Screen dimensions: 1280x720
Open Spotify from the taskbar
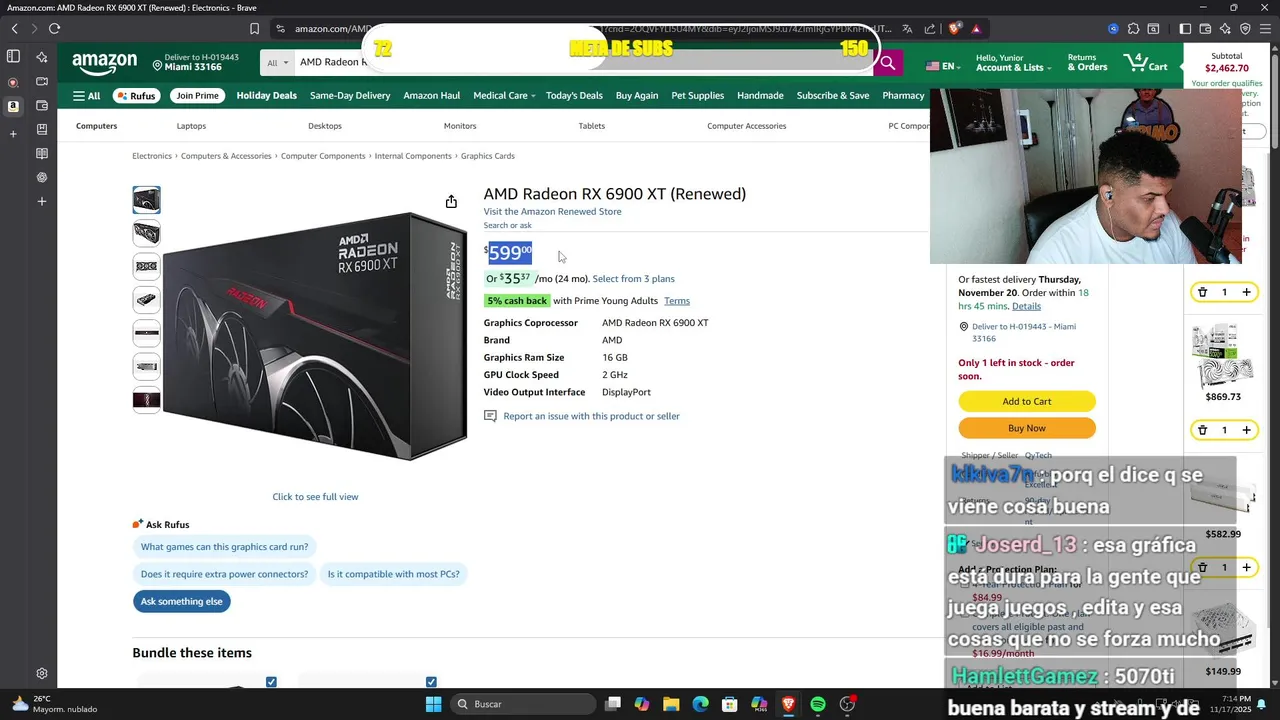click(818, 704)
